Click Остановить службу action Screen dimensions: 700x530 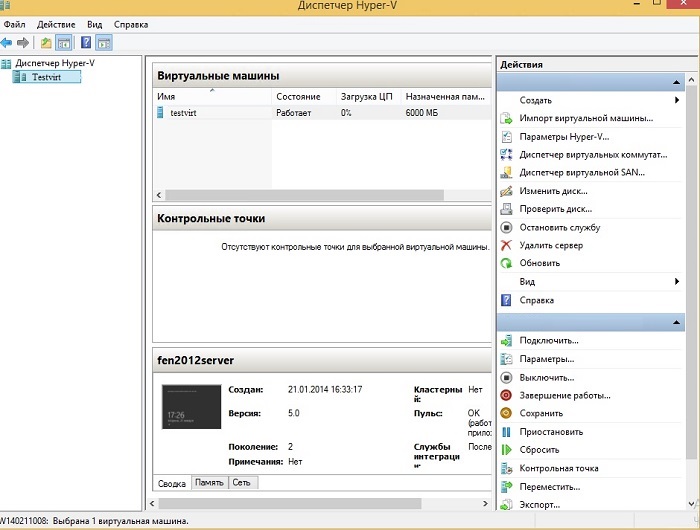(560, 227)
